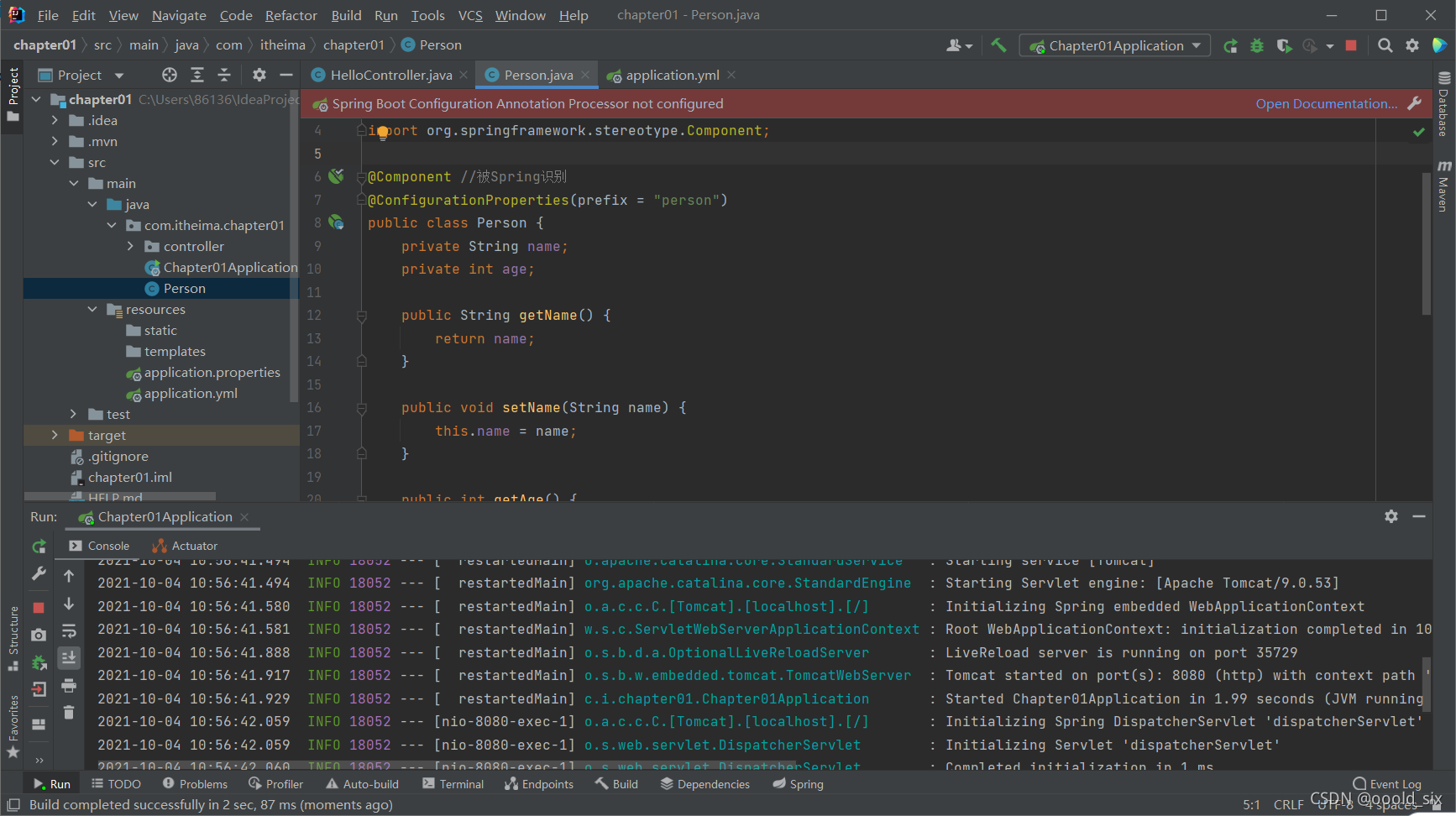Click the down arrow in console toolbar
The width and height of the screenshot is (1456, 816).
point(69,604)
